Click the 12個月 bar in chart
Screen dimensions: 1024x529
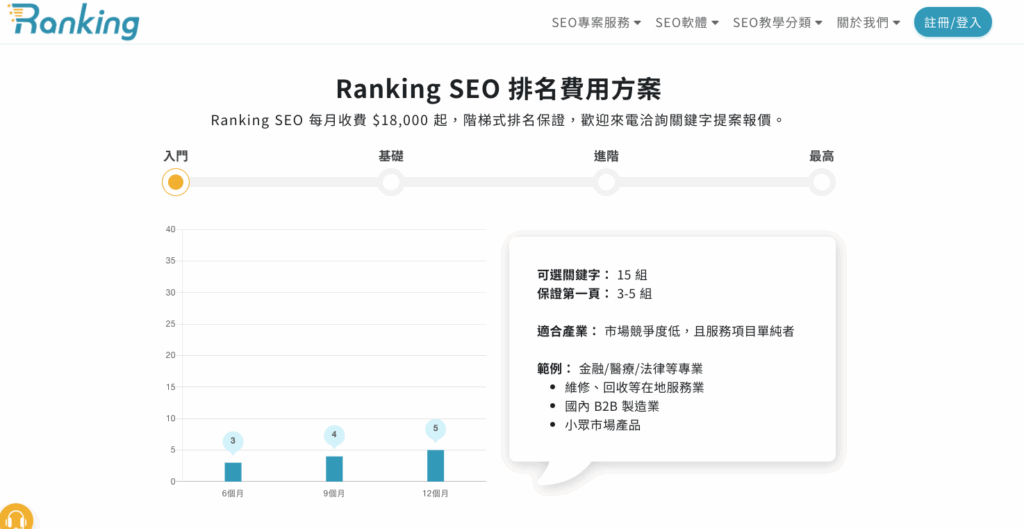point(435,466)
